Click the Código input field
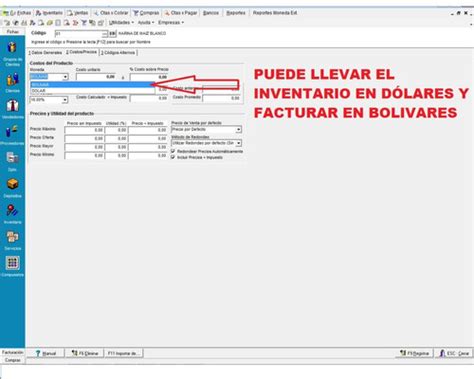This screenshot has height=379, width=474. coord(78,34)
